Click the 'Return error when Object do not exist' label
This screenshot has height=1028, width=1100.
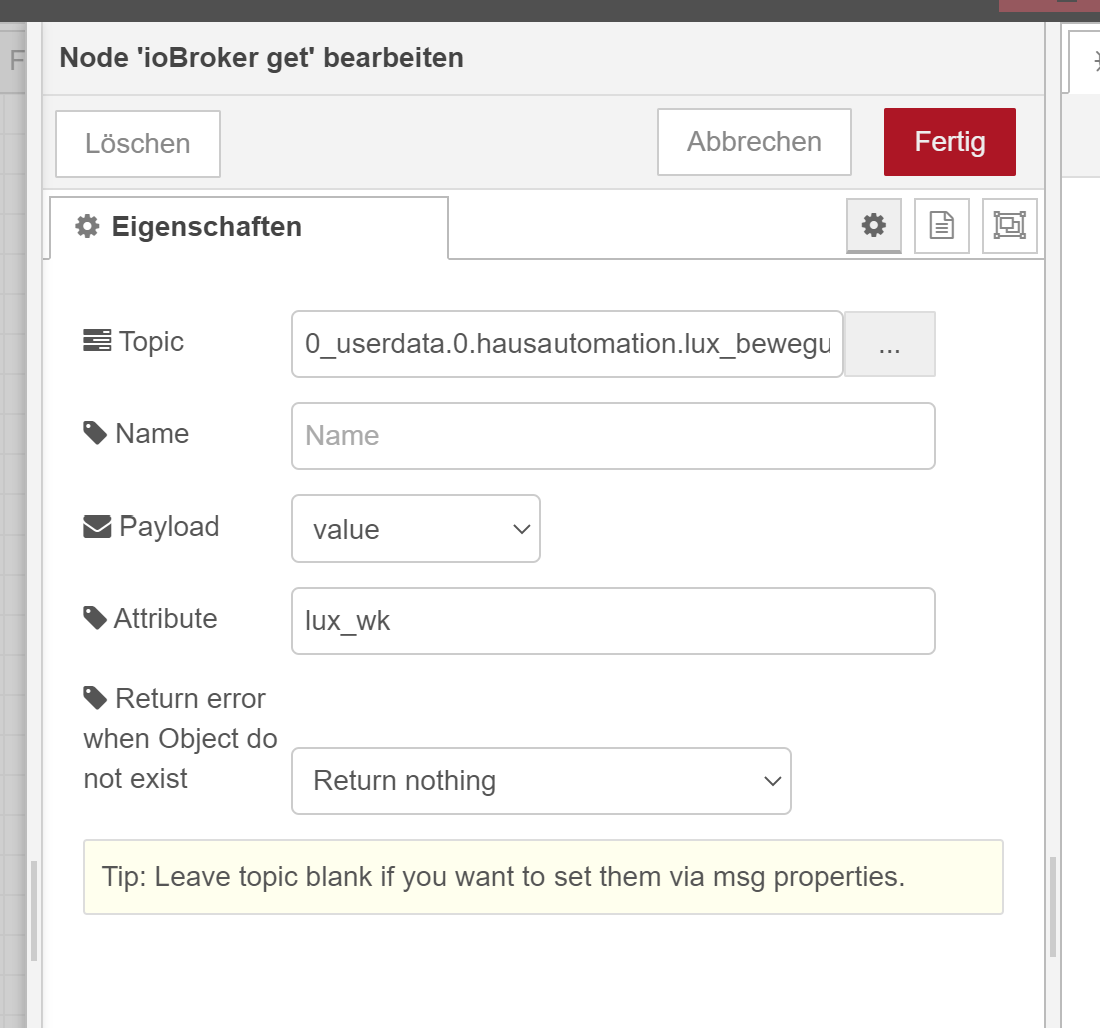tap(180, 739)
